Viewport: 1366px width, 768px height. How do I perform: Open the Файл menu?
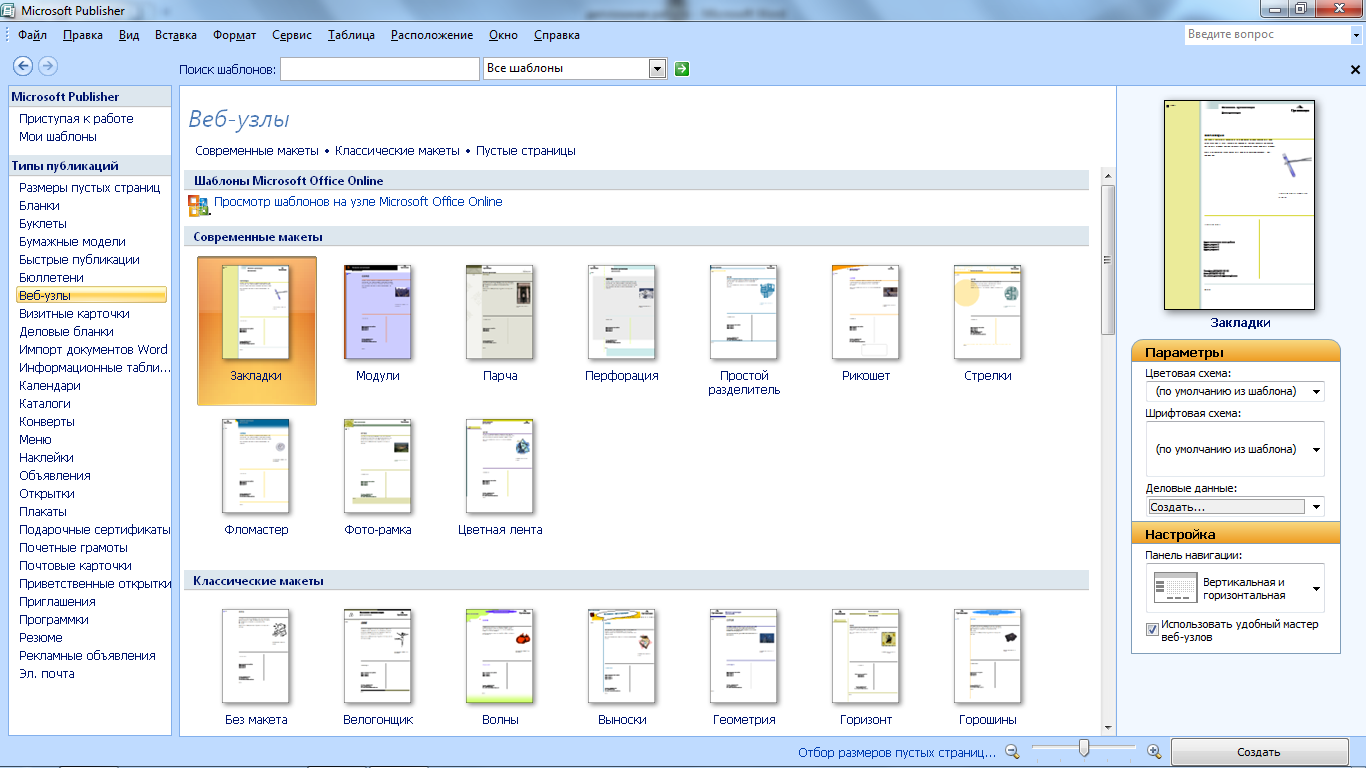pyautogui.click(x=33, y=35)
